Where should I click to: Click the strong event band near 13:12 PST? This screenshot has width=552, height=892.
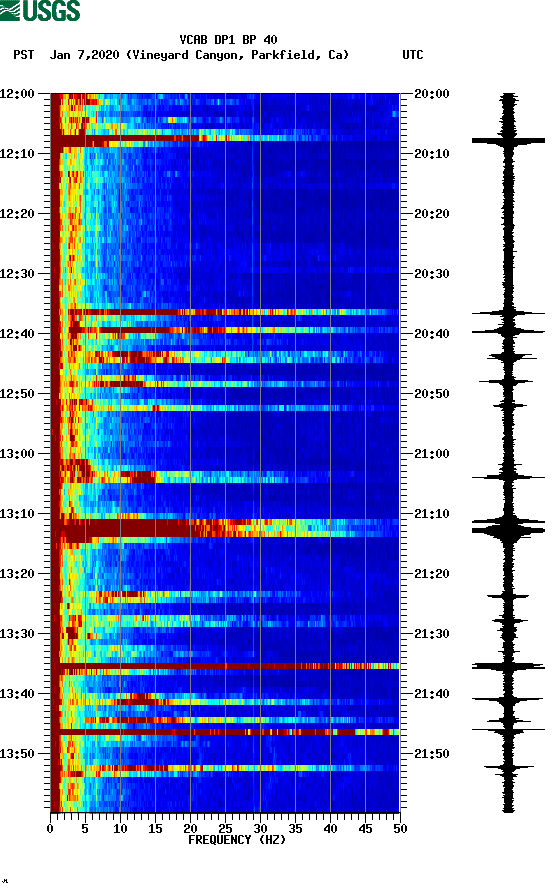pyautogui.click(x=225, y=528)
